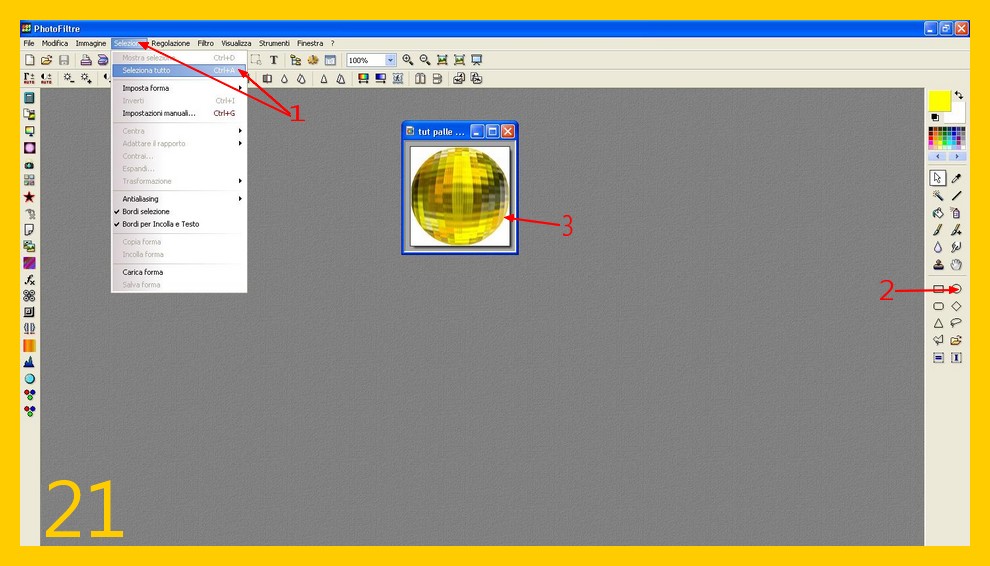
Task: Open the 100% zoom level dropdown
Action: point(390,61)
